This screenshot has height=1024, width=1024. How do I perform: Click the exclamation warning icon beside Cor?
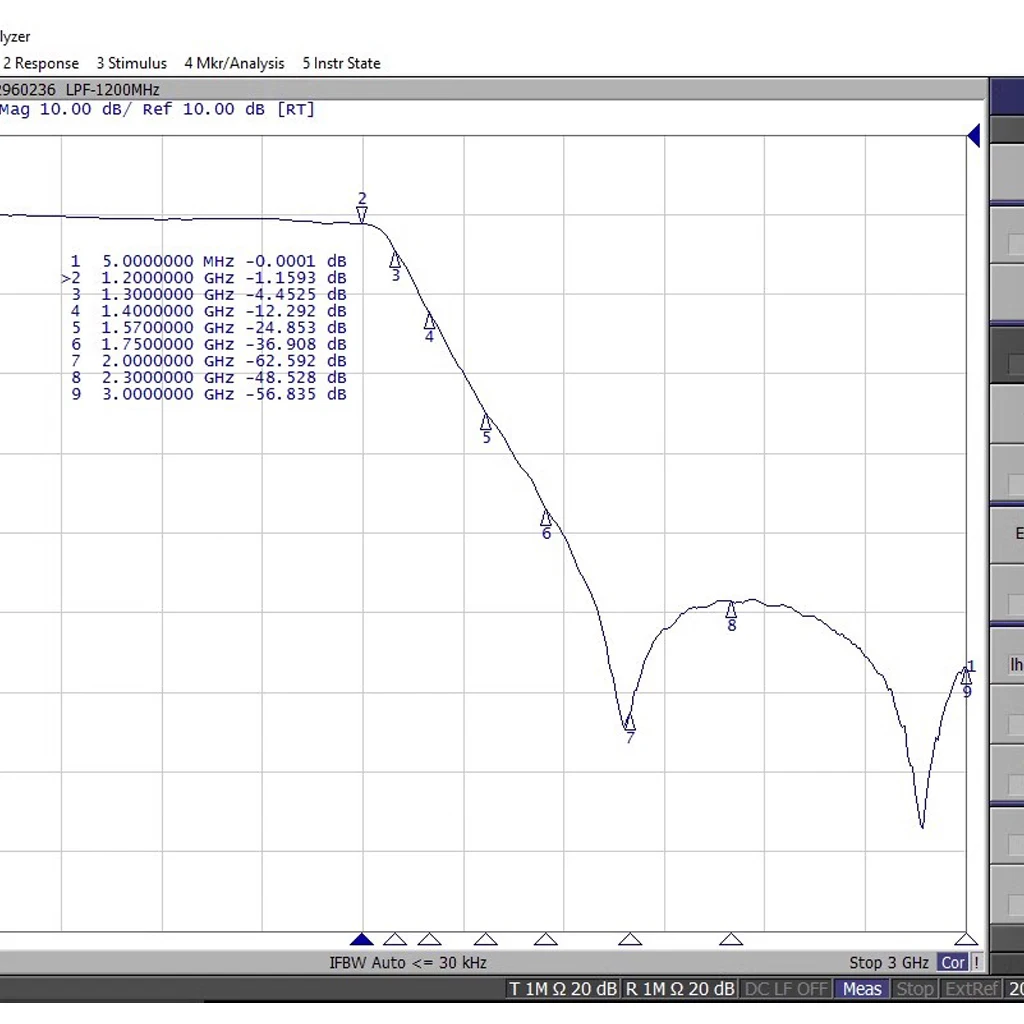977,963
